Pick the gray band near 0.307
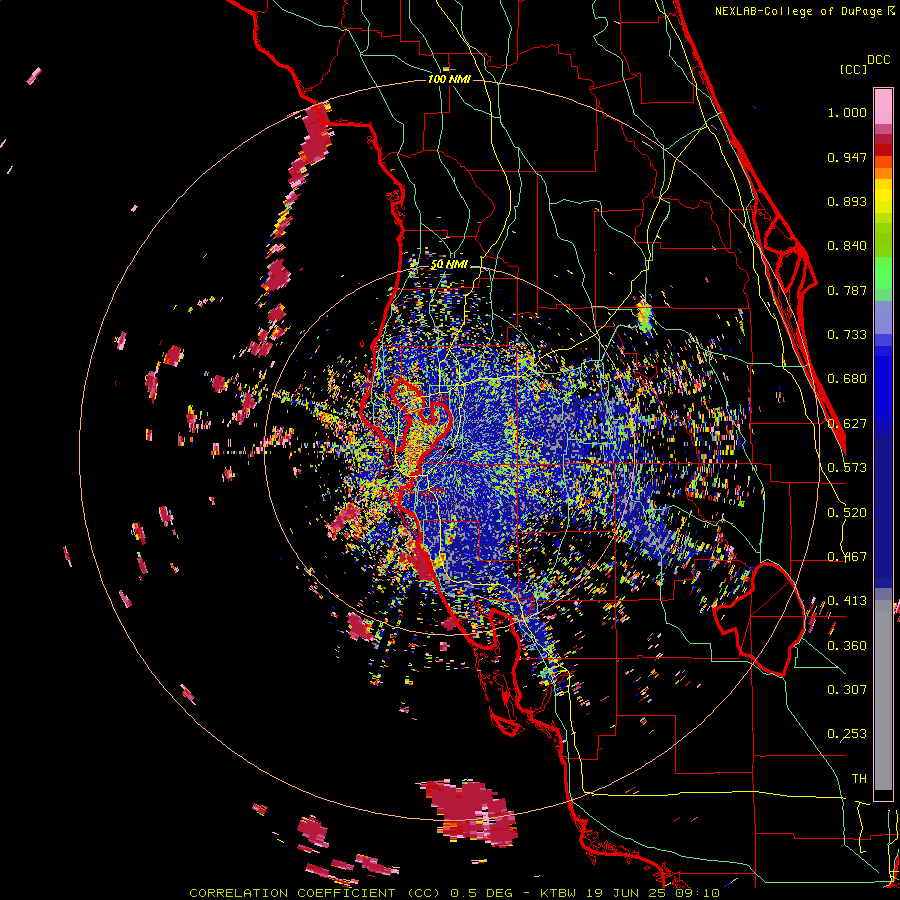Screen dimensions: 900x900 [x=883, y=695]
